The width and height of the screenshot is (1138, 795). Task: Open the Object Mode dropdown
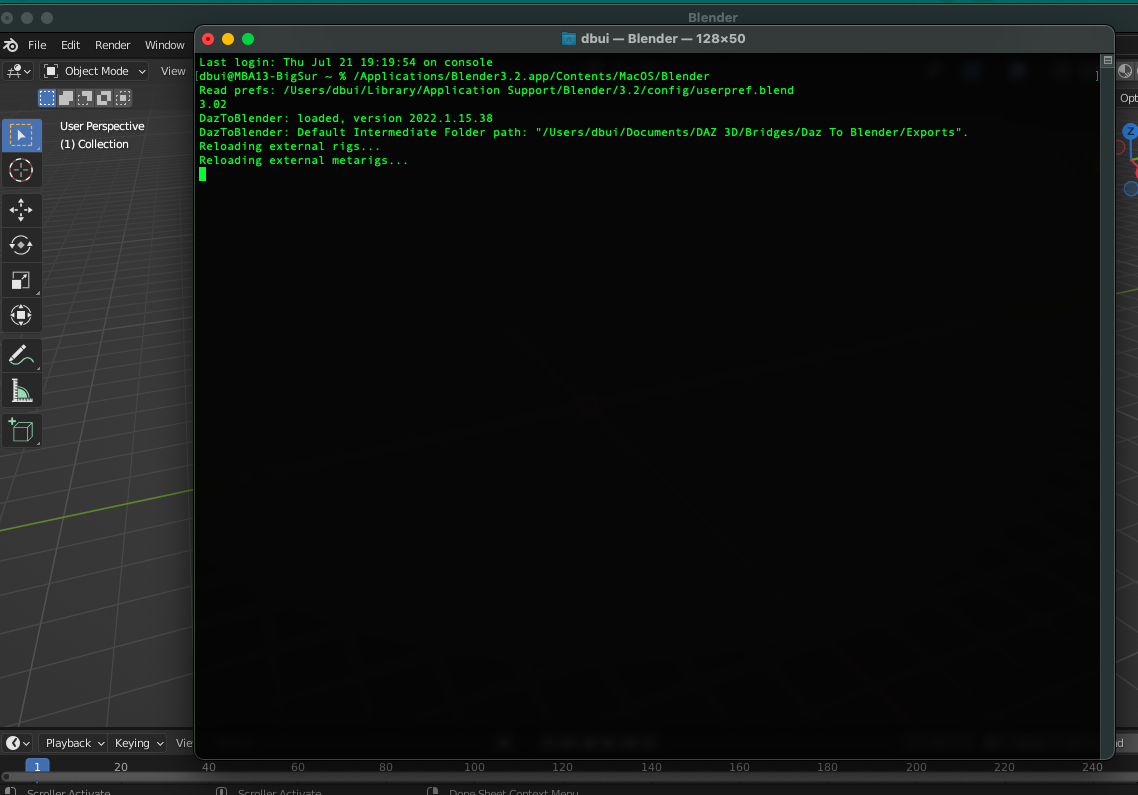tap(94, 70)
